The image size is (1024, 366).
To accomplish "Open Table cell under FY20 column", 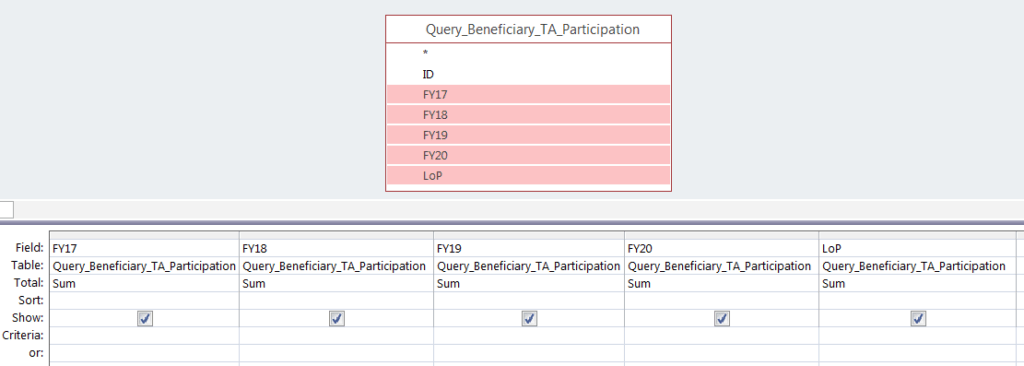I will pyautogui.click(x=722, y=266).
